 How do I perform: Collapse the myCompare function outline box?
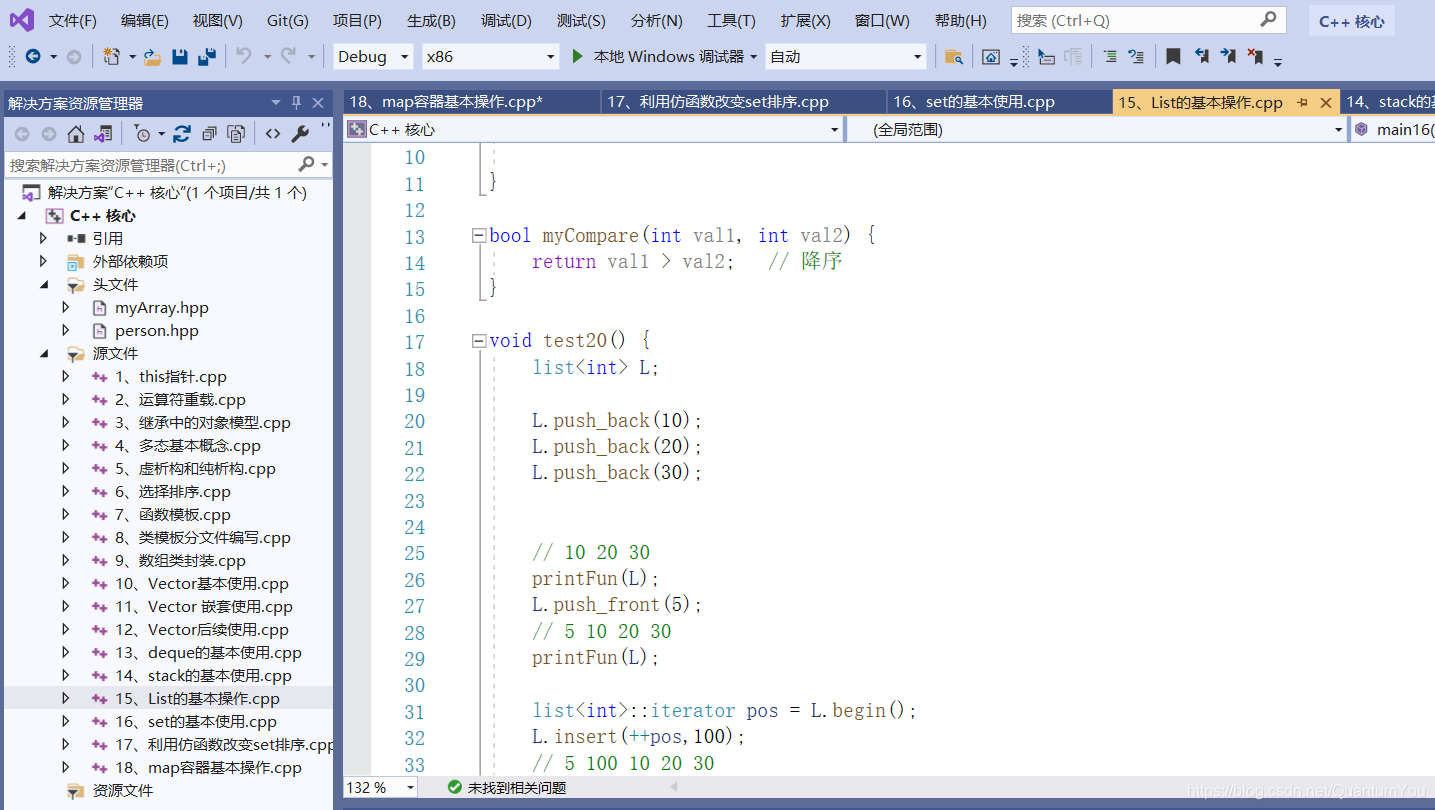coord(479,236)
